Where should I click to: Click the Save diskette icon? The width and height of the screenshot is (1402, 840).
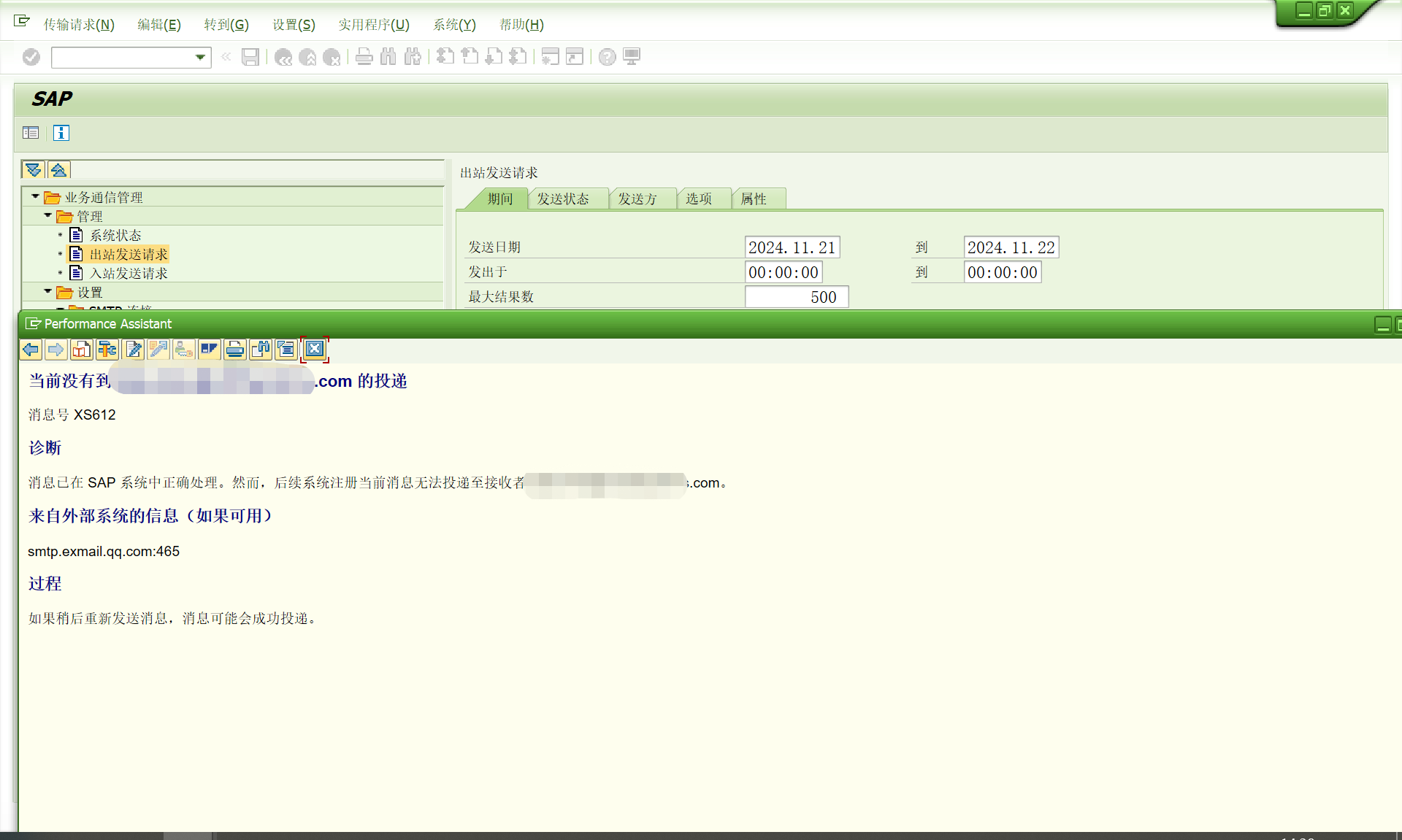tap(250, 57)
